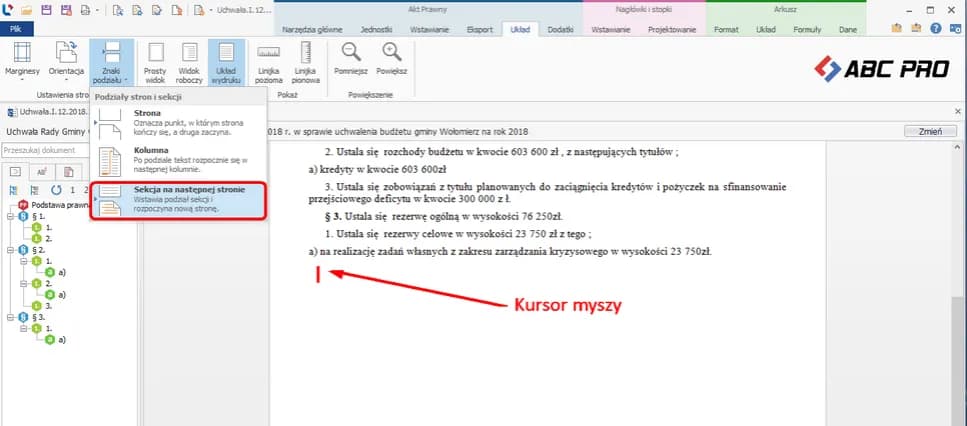
Task: Collapse the § 3. tree node
Action: pyautogui.click(x=10, y=317)
